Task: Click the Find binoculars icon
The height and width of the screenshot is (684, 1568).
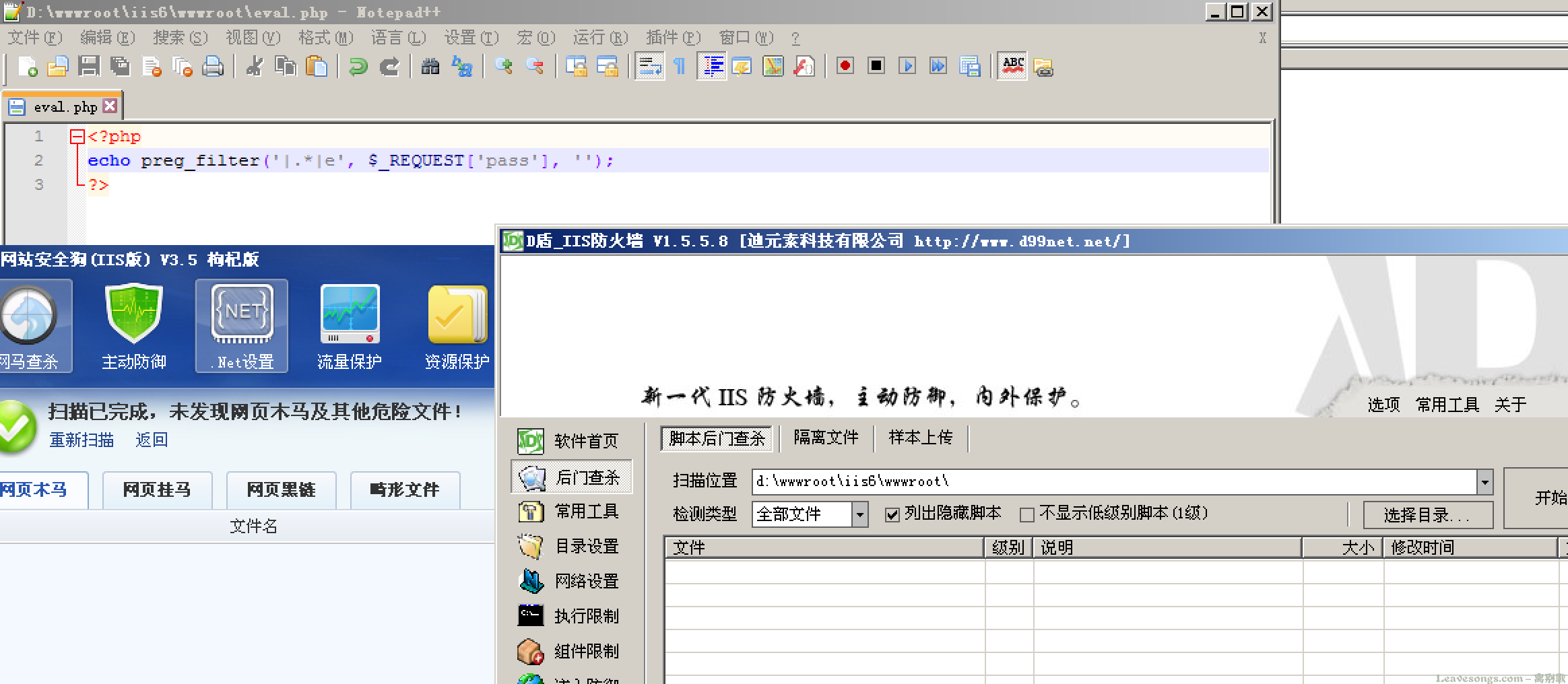Action: click(x=430, y=67)
